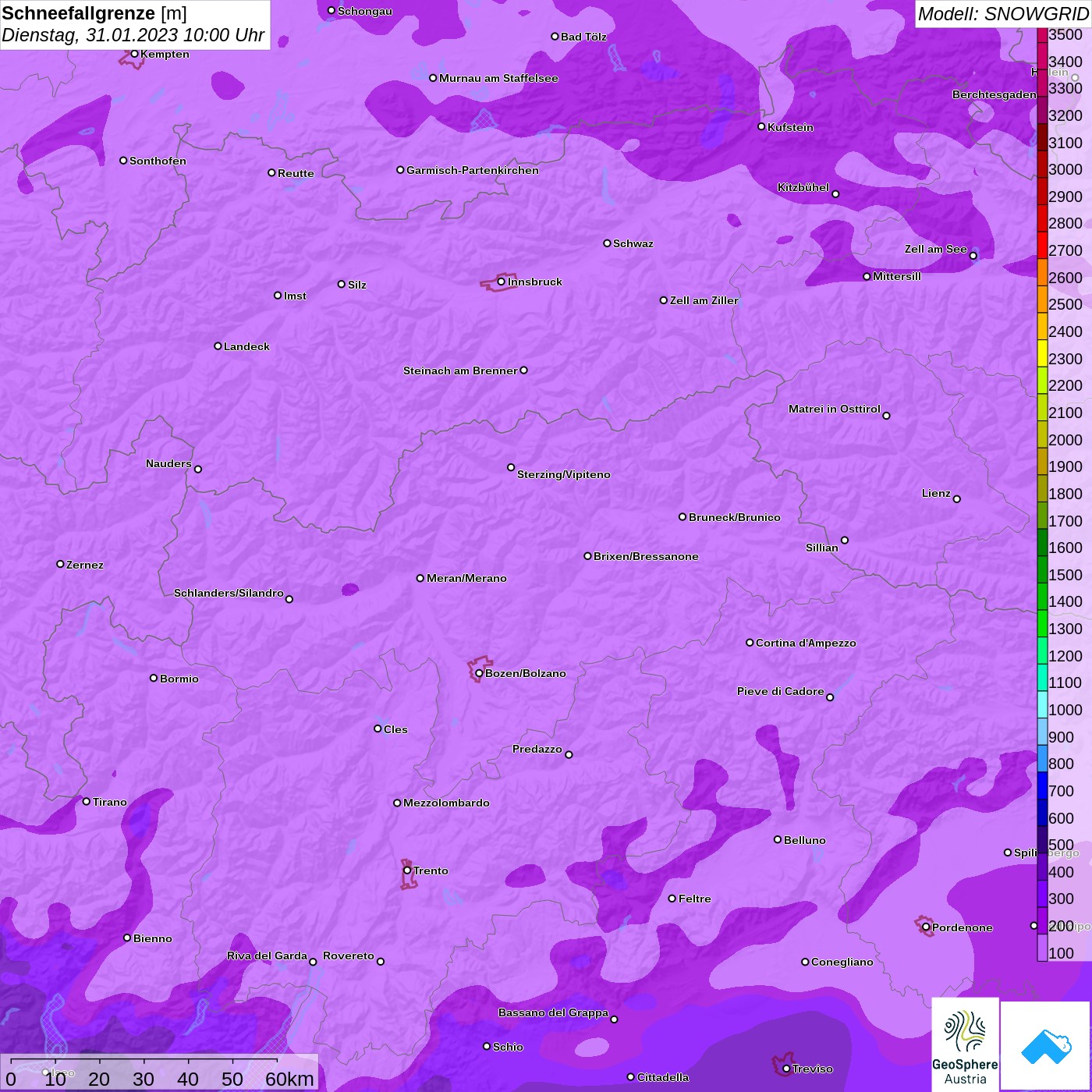The width and height of the screenshot is (1092, 1092).
Task: Click the Murnau am Staffelsee label
Action: [x=498, y=78]
